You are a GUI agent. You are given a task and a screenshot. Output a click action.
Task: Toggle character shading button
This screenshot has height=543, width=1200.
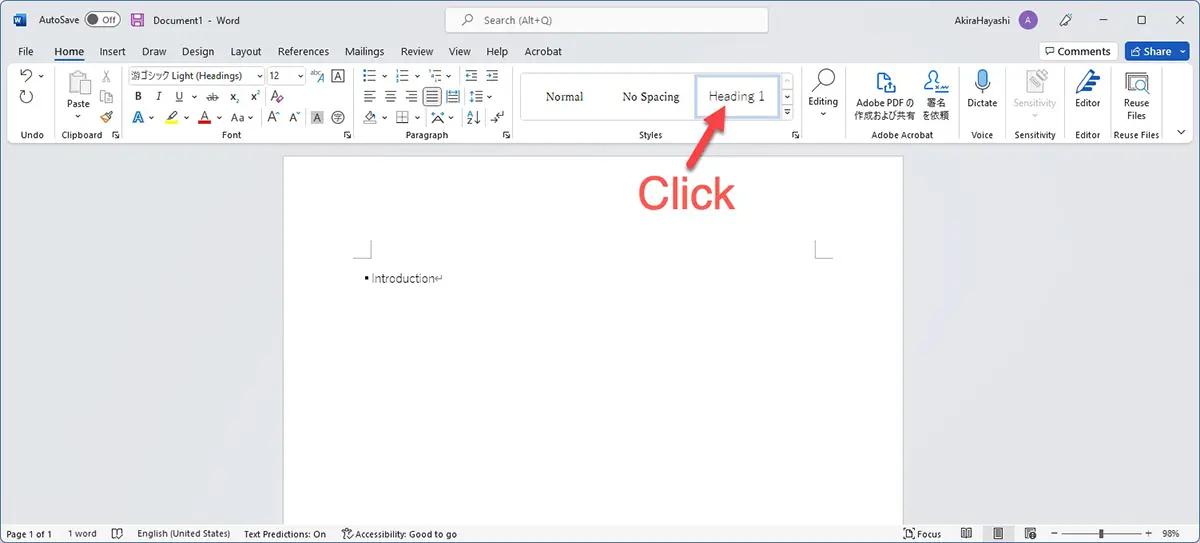coord(317,117)
